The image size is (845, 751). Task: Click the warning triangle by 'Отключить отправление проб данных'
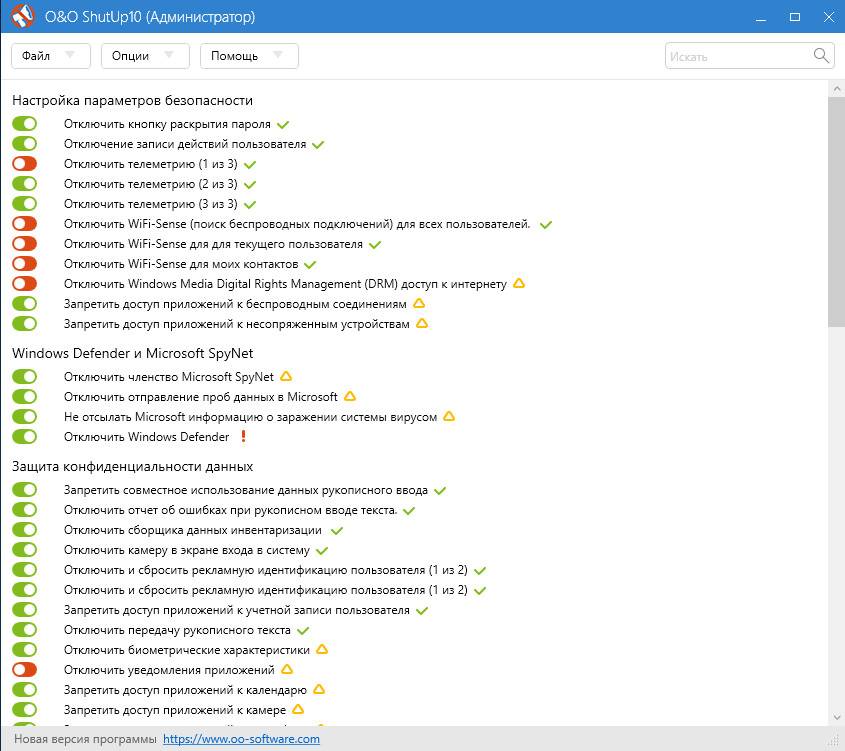tap(350, 396)
